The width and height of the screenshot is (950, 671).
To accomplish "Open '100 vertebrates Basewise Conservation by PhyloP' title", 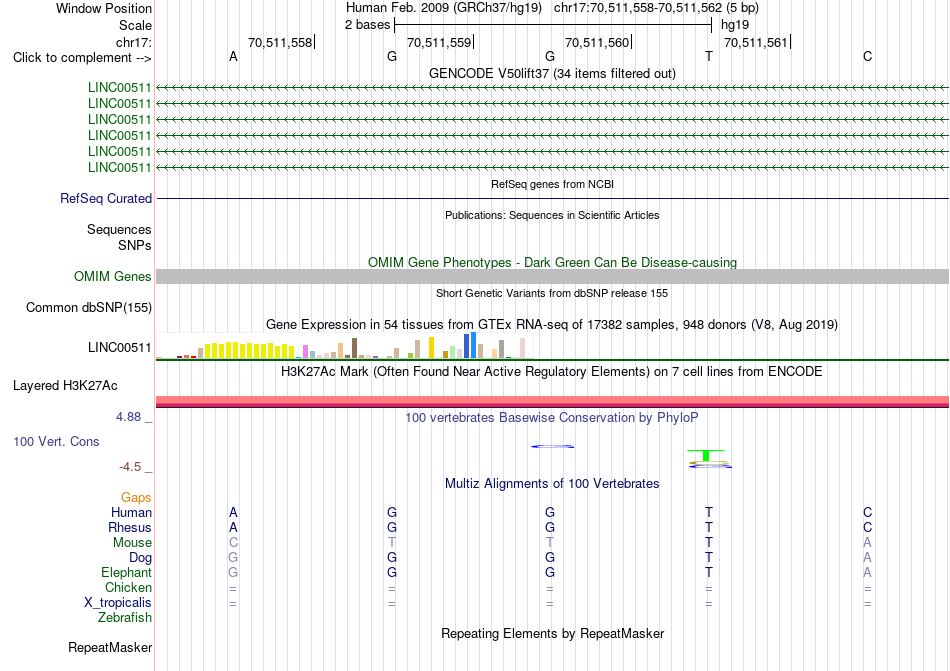I will (x=552, y=417).
